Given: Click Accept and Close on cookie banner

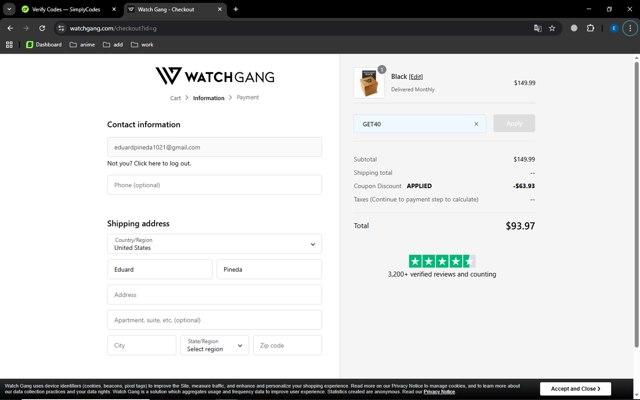Looking at the screenshot, I should (x=576, y=389).
